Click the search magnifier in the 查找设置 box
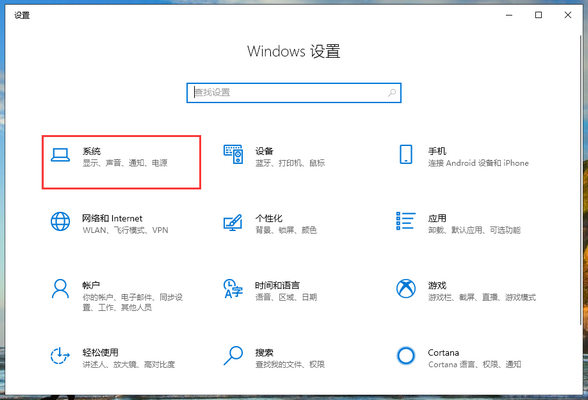Screen dimensions: 588x400 click(392, 93)
